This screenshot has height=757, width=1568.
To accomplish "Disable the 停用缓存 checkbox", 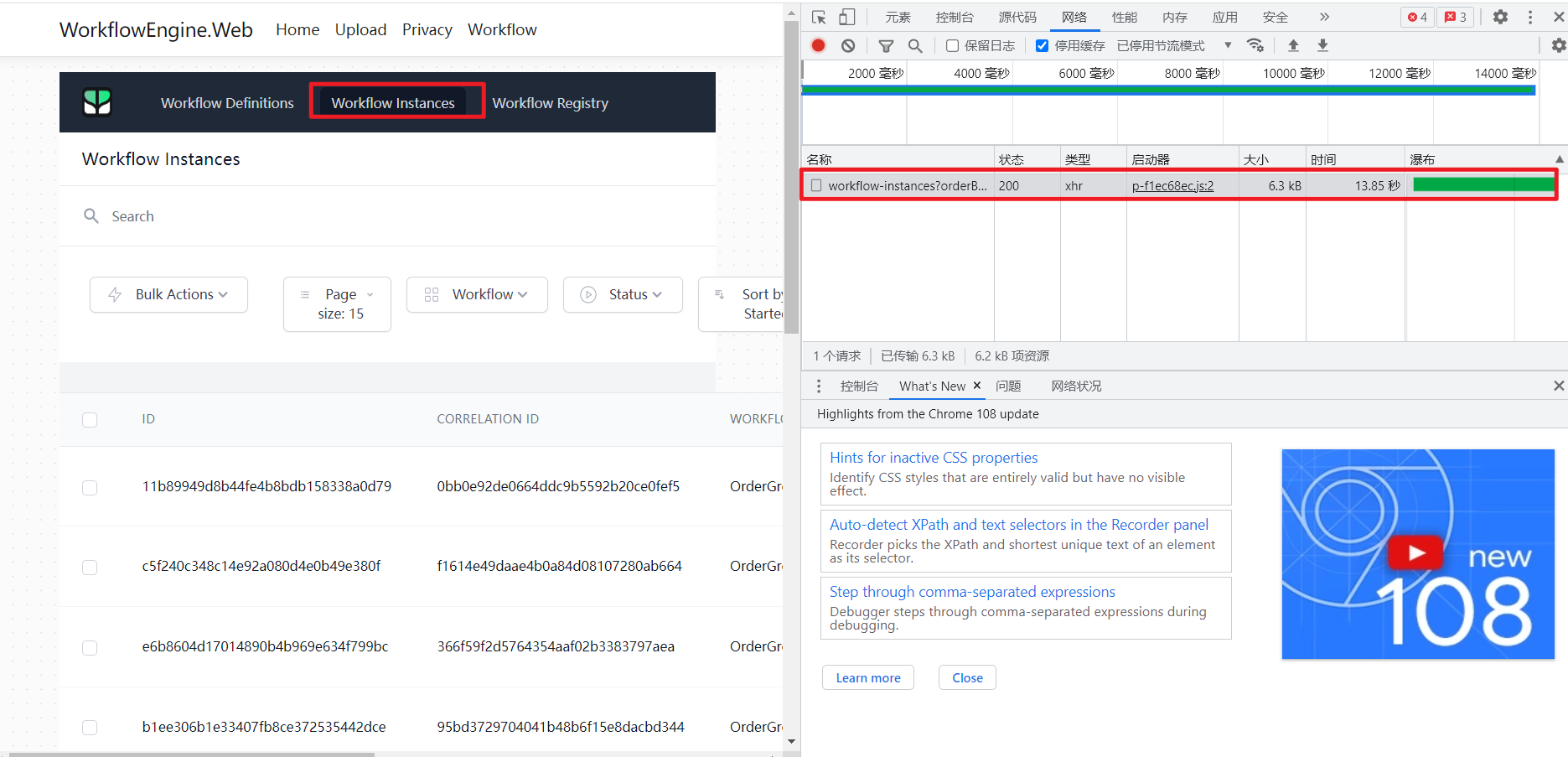I will [1042, 45].
